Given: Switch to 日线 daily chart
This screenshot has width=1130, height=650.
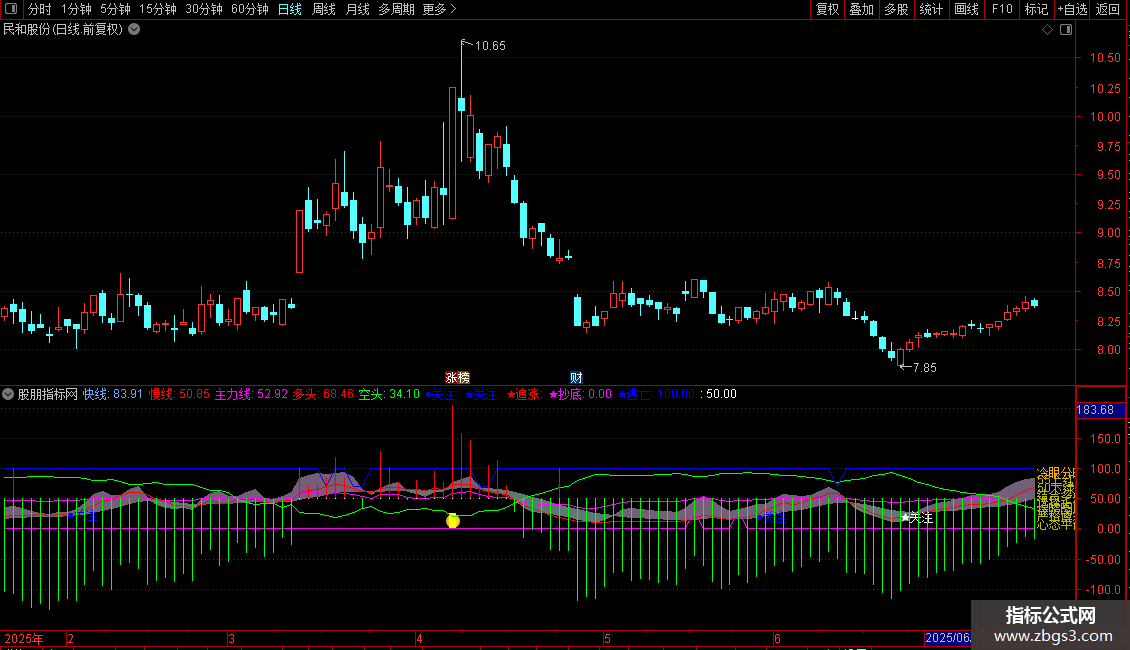Looking at the screenshot, I should pos(290,9).
